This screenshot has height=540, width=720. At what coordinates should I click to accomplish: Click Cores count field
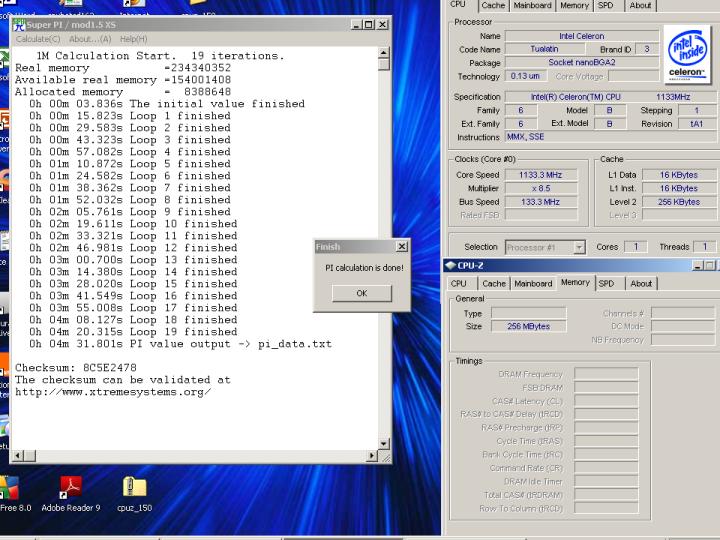[x=636, y=247]
